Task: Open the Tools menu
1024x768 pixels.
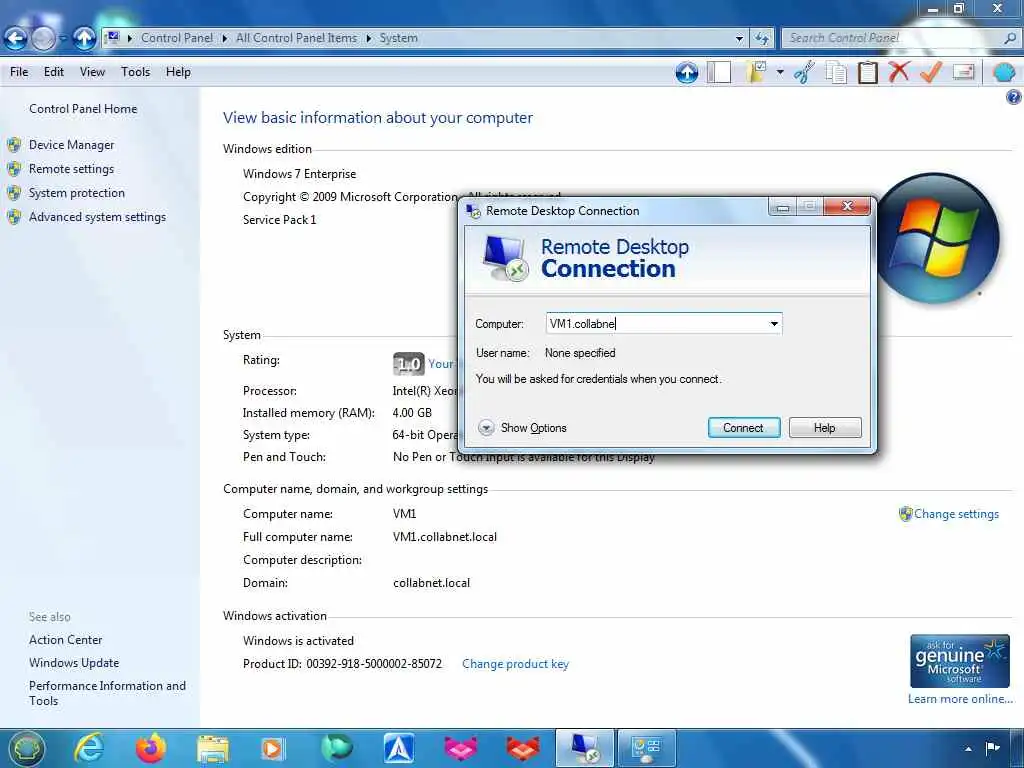Action: pos(135,72)
